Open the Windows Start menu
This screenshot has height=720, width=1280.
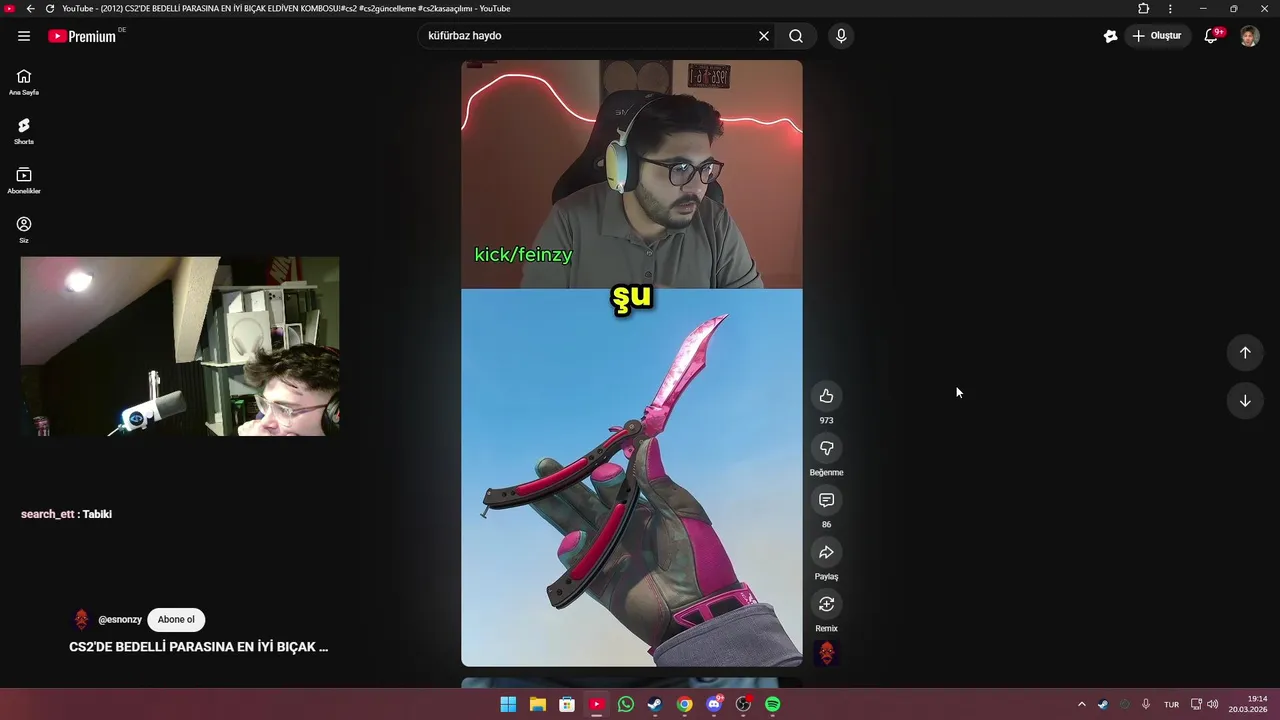[508, 704]
